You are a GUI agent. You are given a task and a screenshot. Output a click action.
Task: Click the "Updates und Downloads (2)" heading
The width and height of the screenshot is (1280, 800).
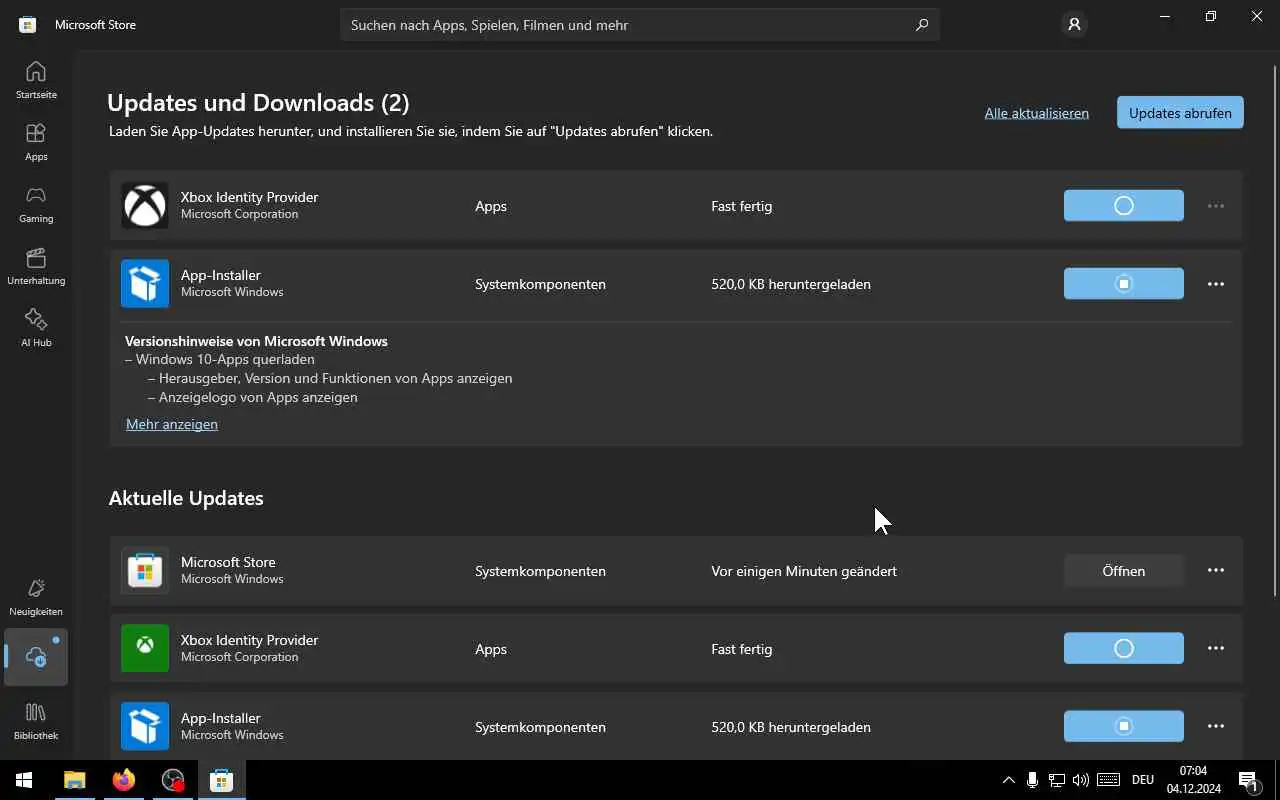click(258, 102)
